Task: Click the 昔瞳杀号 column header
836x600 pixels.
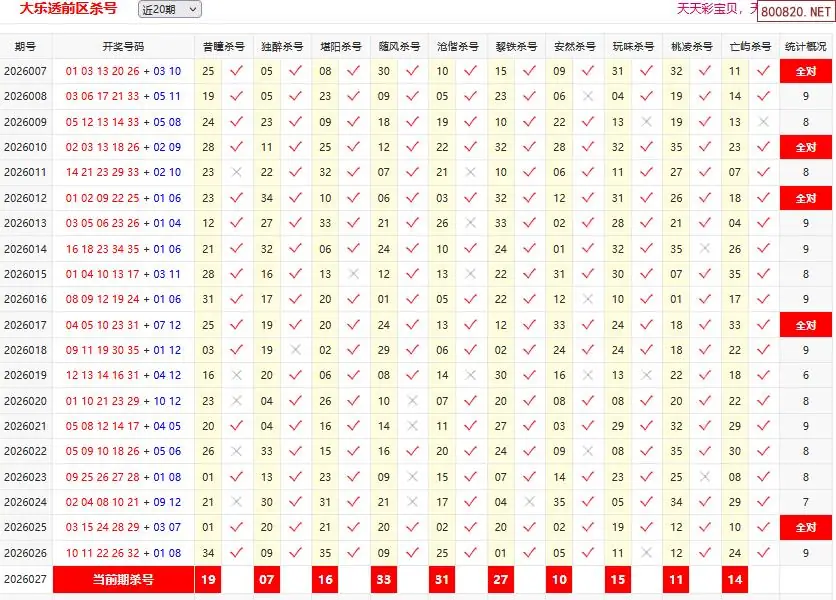Action: [223, 47]
